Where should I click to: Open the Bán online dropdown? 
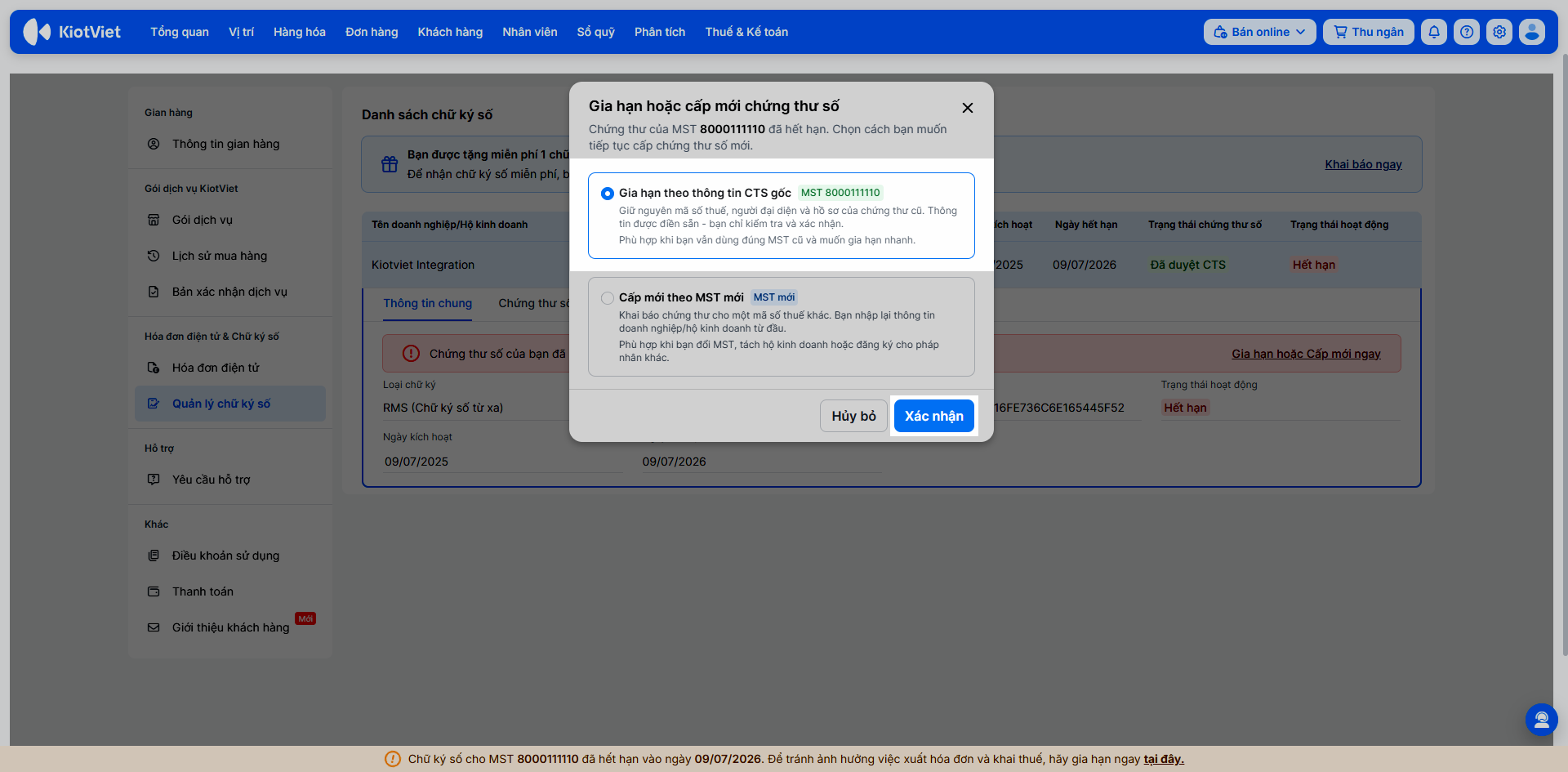[1259, 32]
